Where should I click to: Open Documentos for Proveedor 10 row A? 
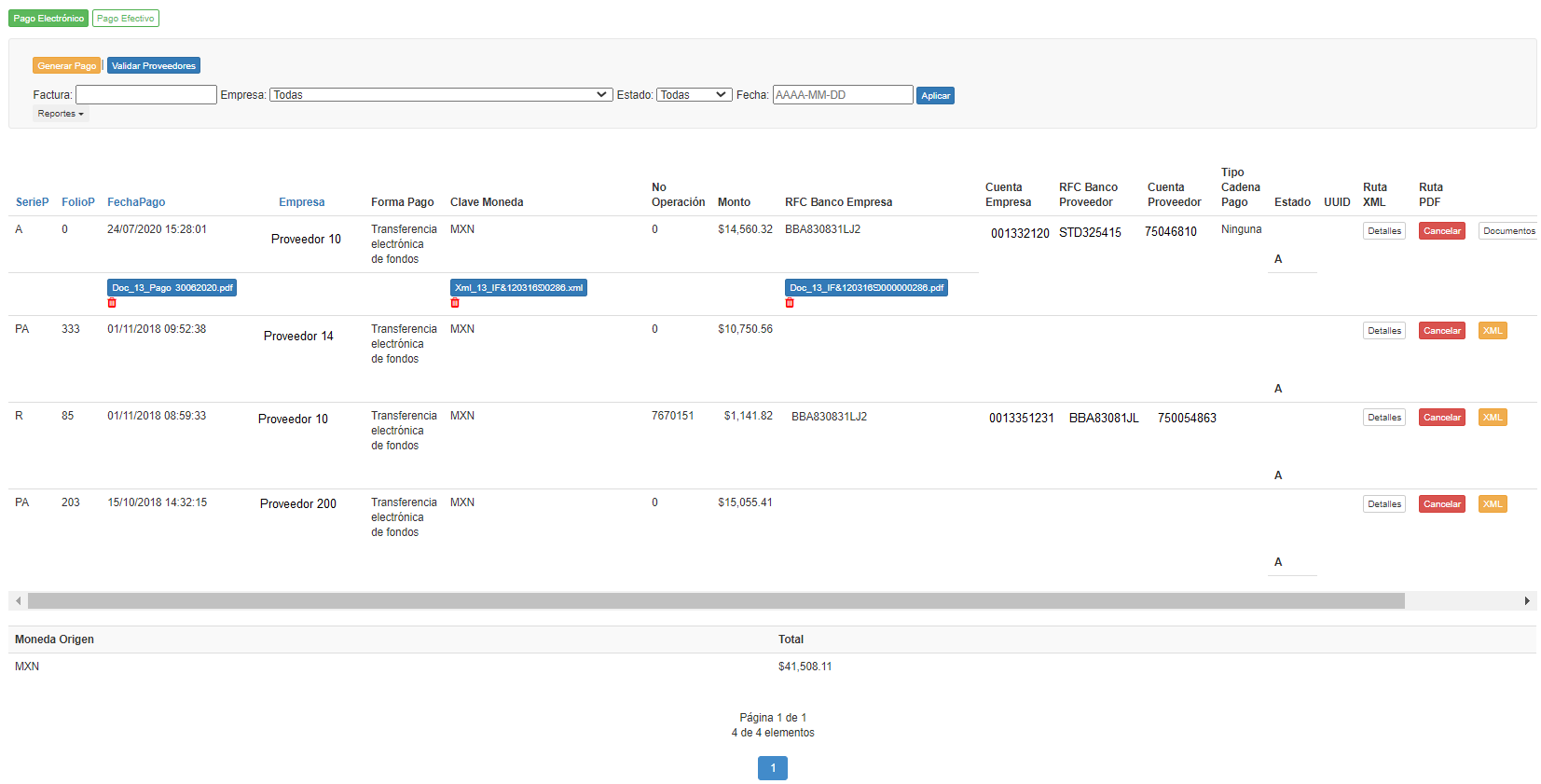tap(1508, 231)
